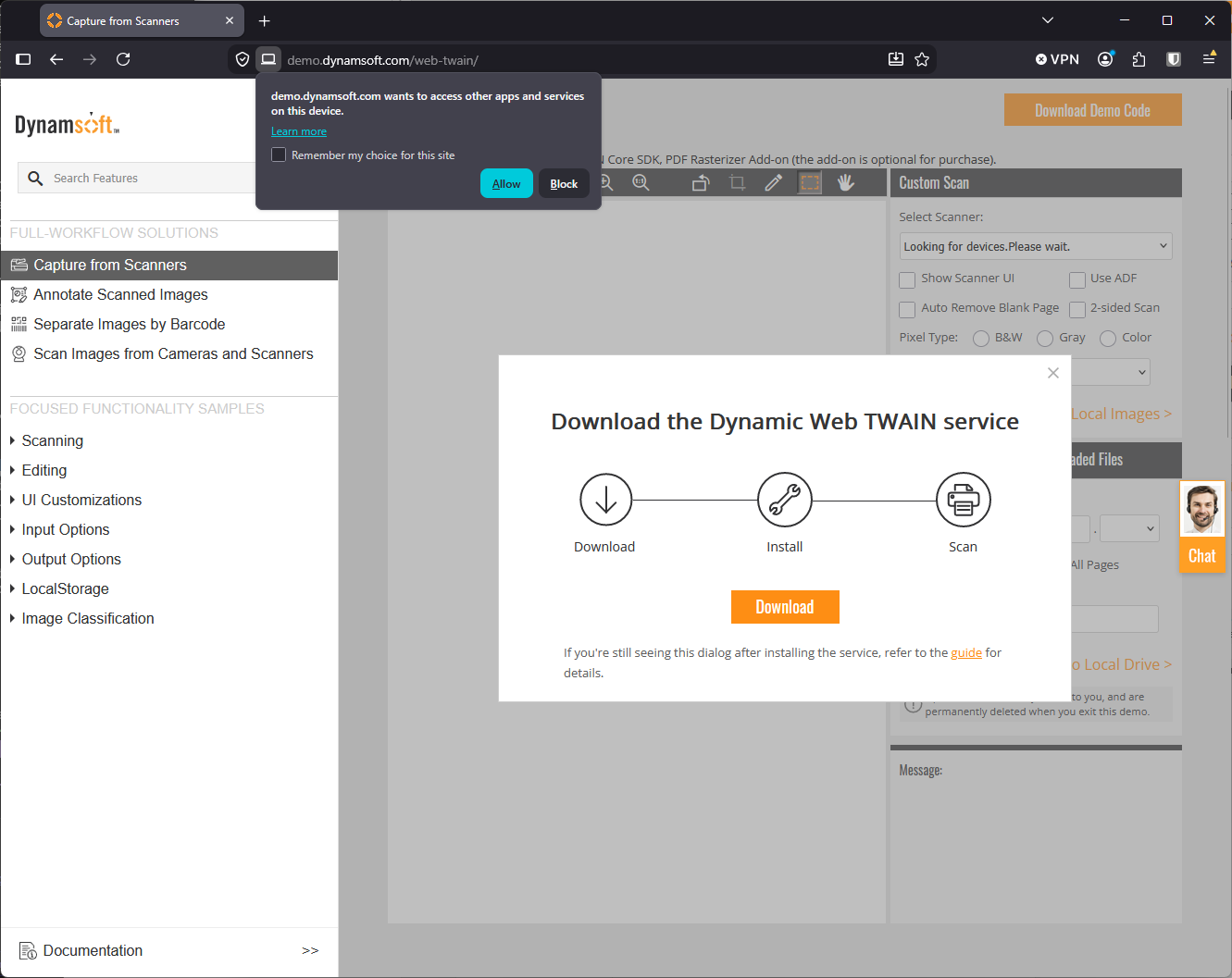Expand the Scanning samples section
Screen dimensions: 1232x978
(x=52, y=440)
